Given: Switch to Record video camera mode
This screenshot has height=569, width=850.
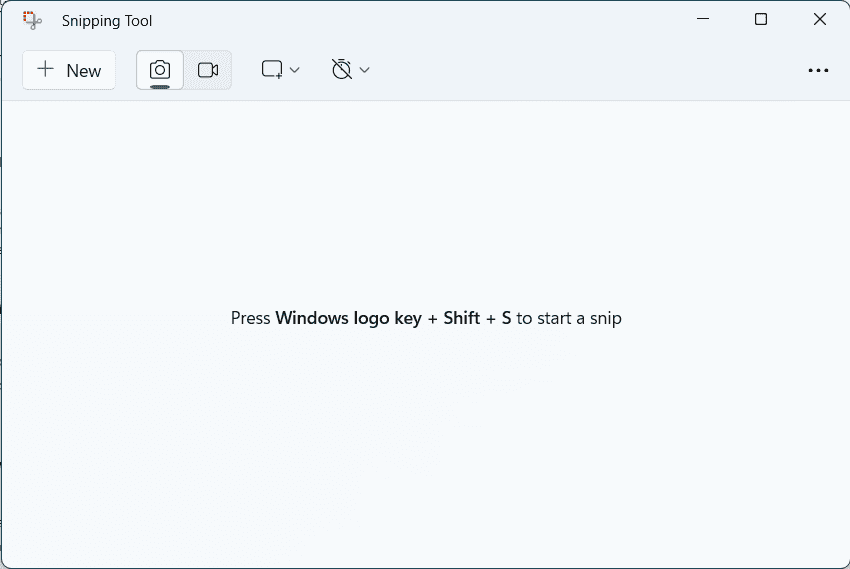Looking at the screenshot, I should [x=208, y=70].
